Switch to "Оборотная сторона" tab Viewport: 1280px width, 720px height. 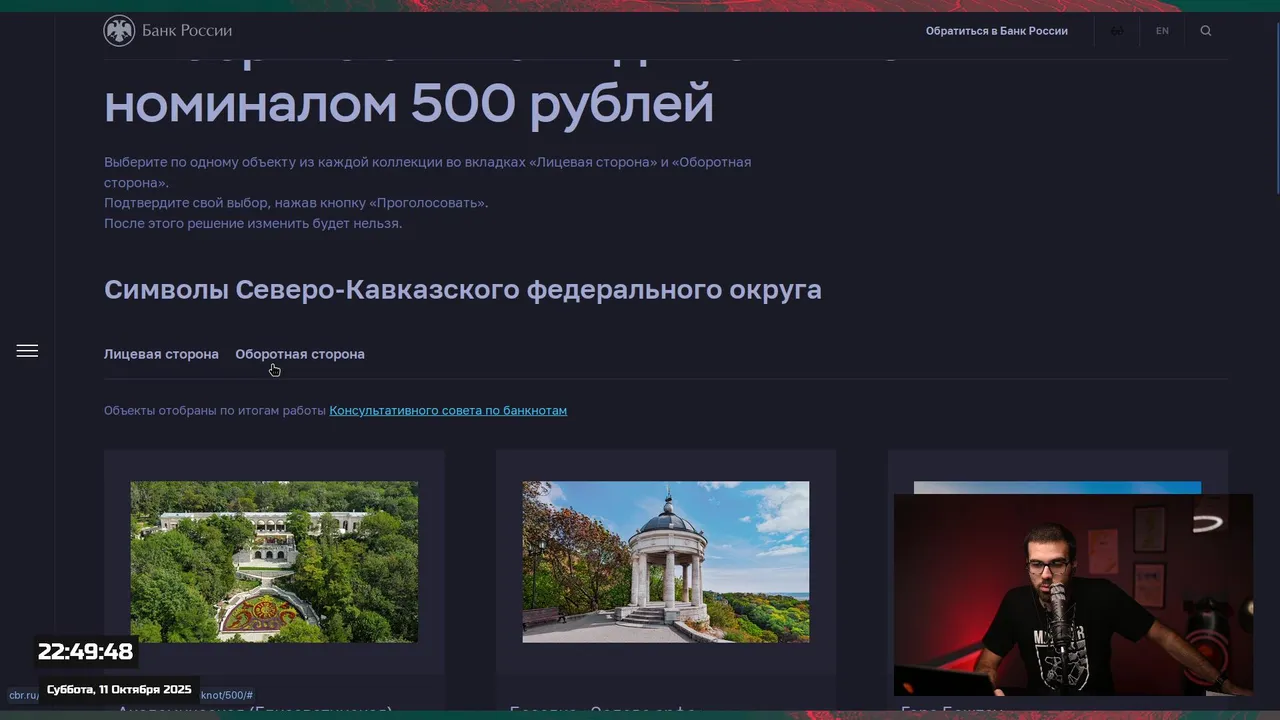(x=300, y=354)
